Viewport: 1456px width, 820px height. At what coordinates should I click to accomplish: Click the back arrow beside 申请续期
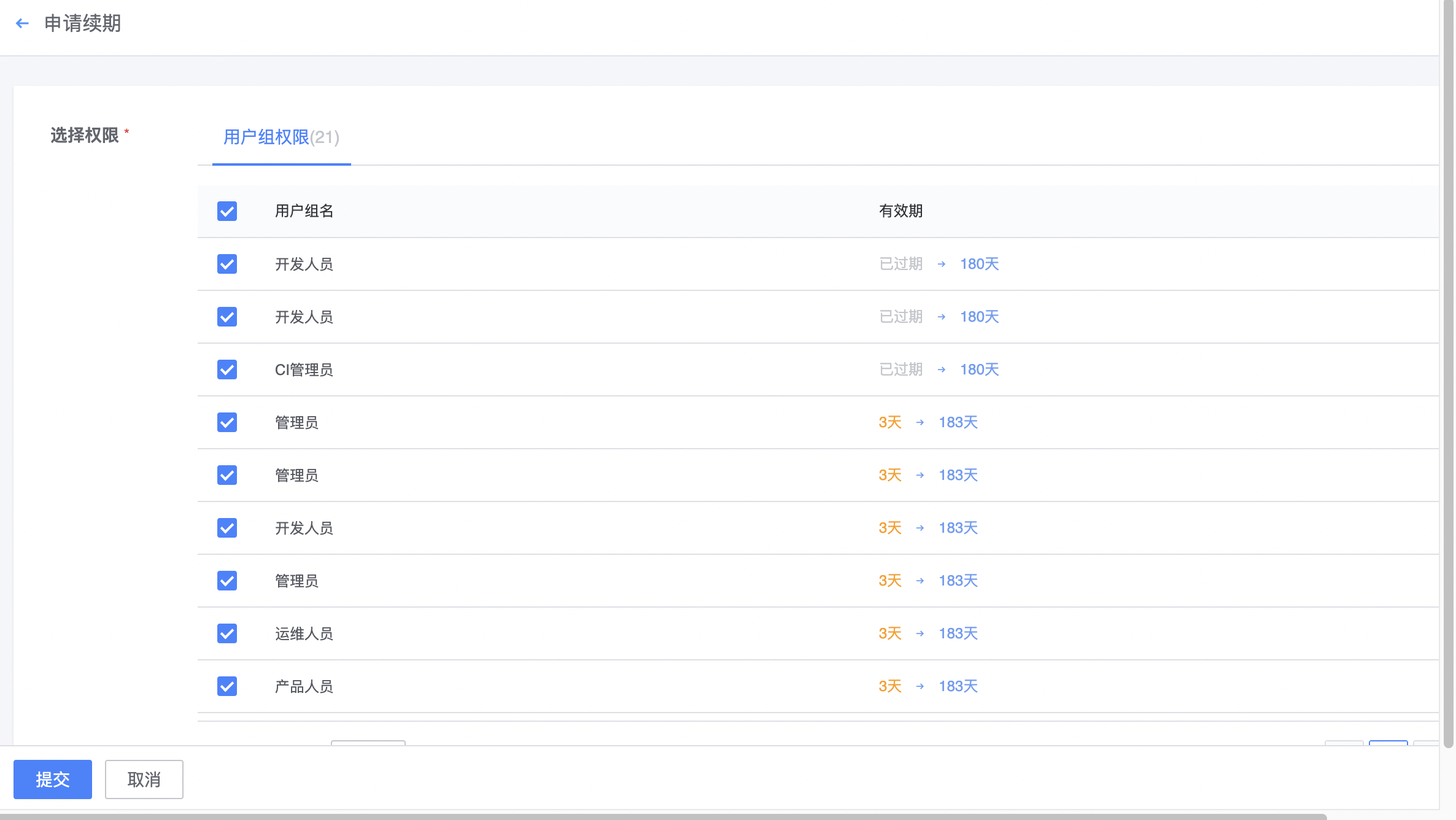[x=23, y=23]
